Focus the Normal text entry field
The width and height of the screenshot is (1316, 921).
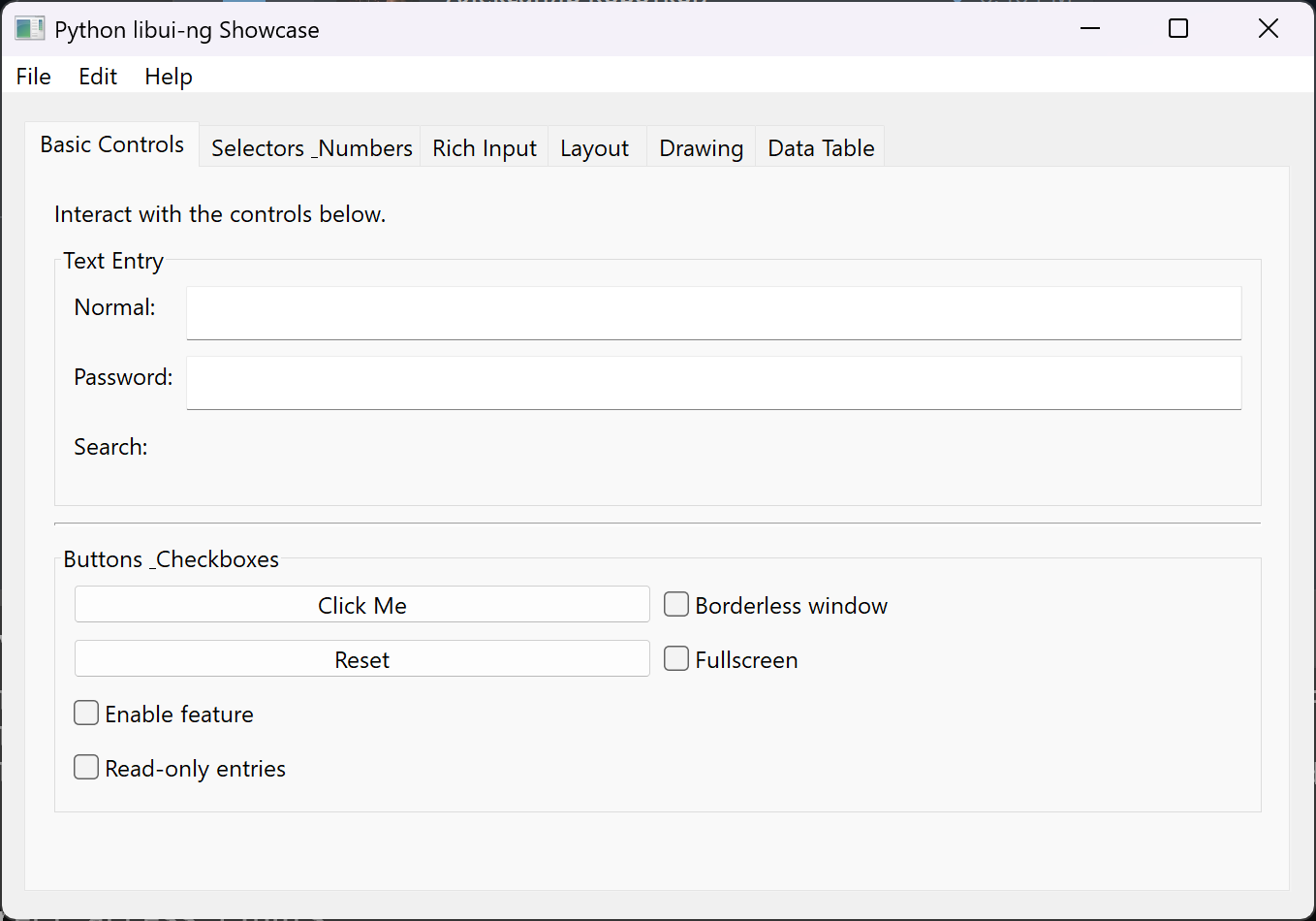(x=713, y=313)
